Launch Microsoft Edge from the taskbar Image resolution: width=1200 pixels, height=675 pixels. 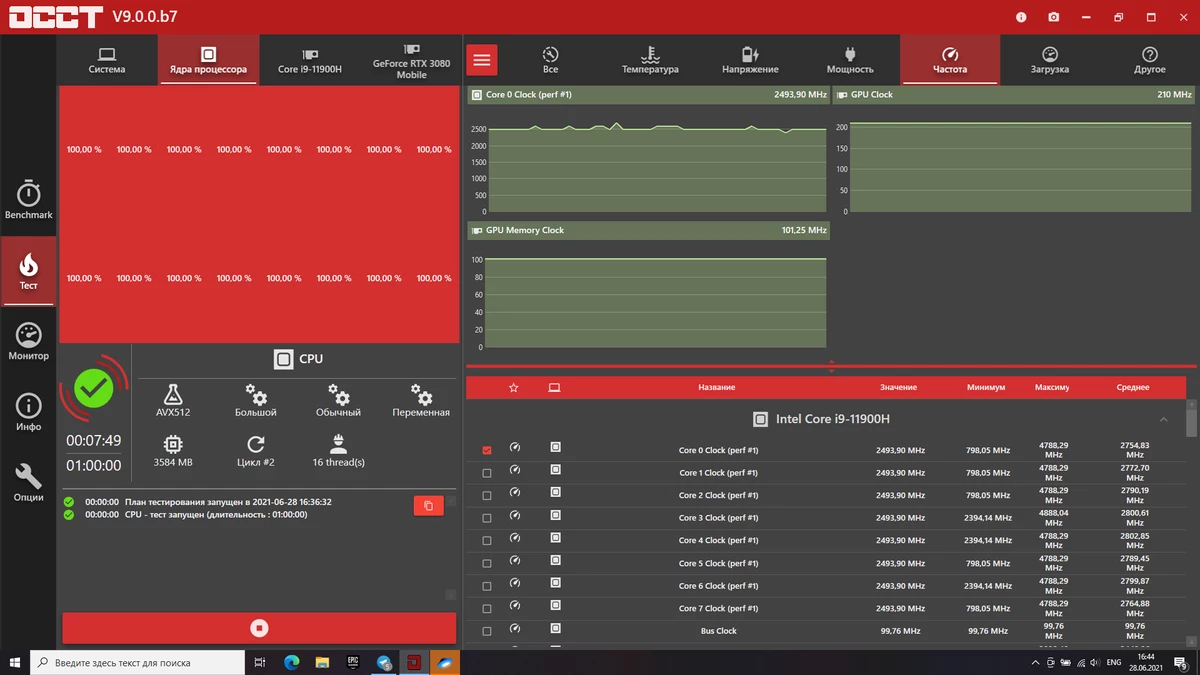point(292,662)
